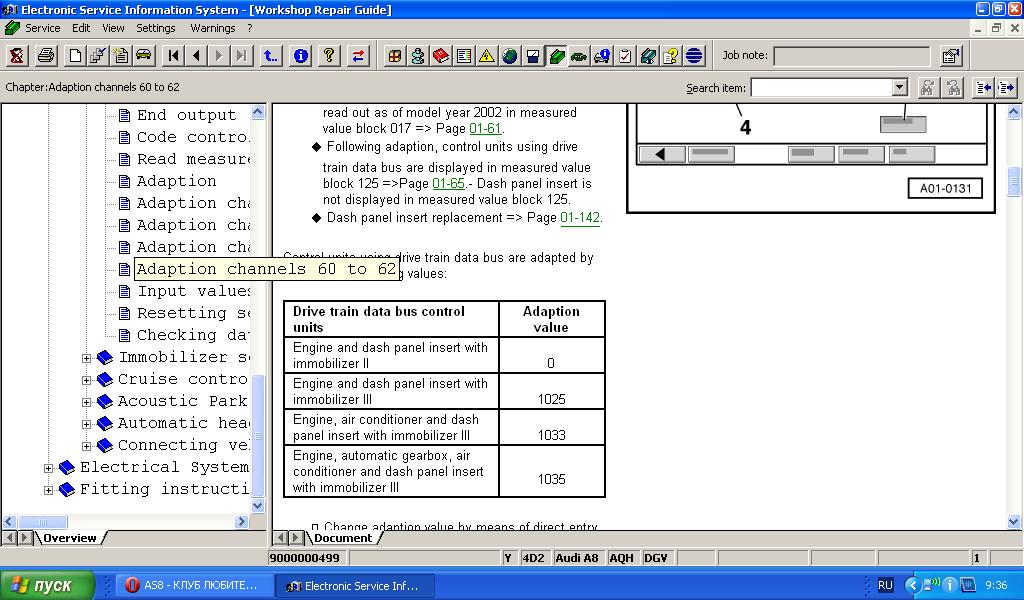Switch to the Overview tab
Image resolution: width=1024 pixels, height=600 pixels.
point(69,538)
